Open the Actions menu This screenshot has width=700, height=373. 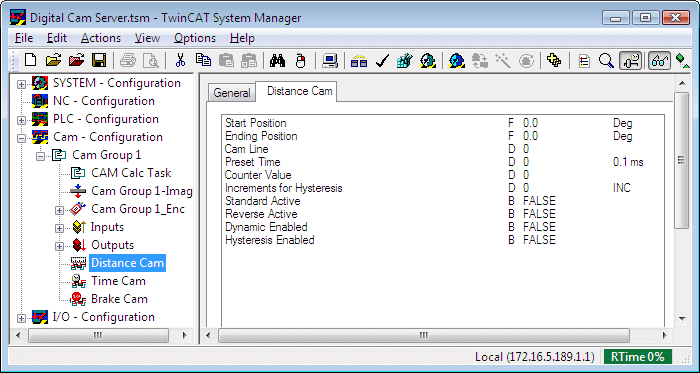pos(101,38)
